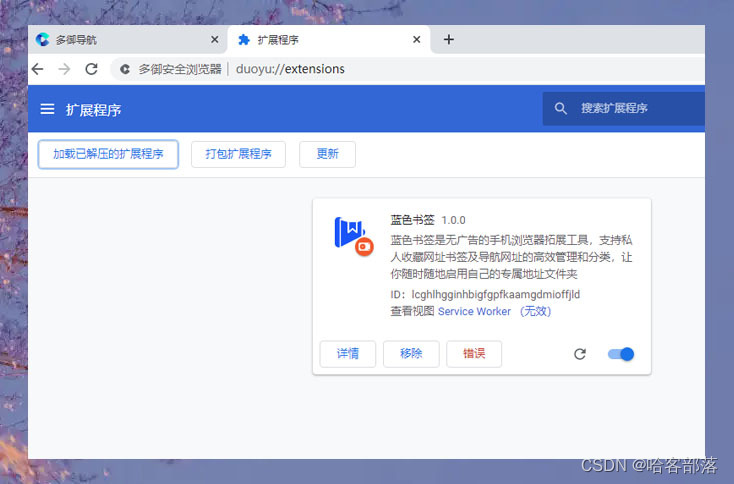Click 加载已解压的扩展程序 button
This screenshot has height=484, width=734.
coord(108,154)
